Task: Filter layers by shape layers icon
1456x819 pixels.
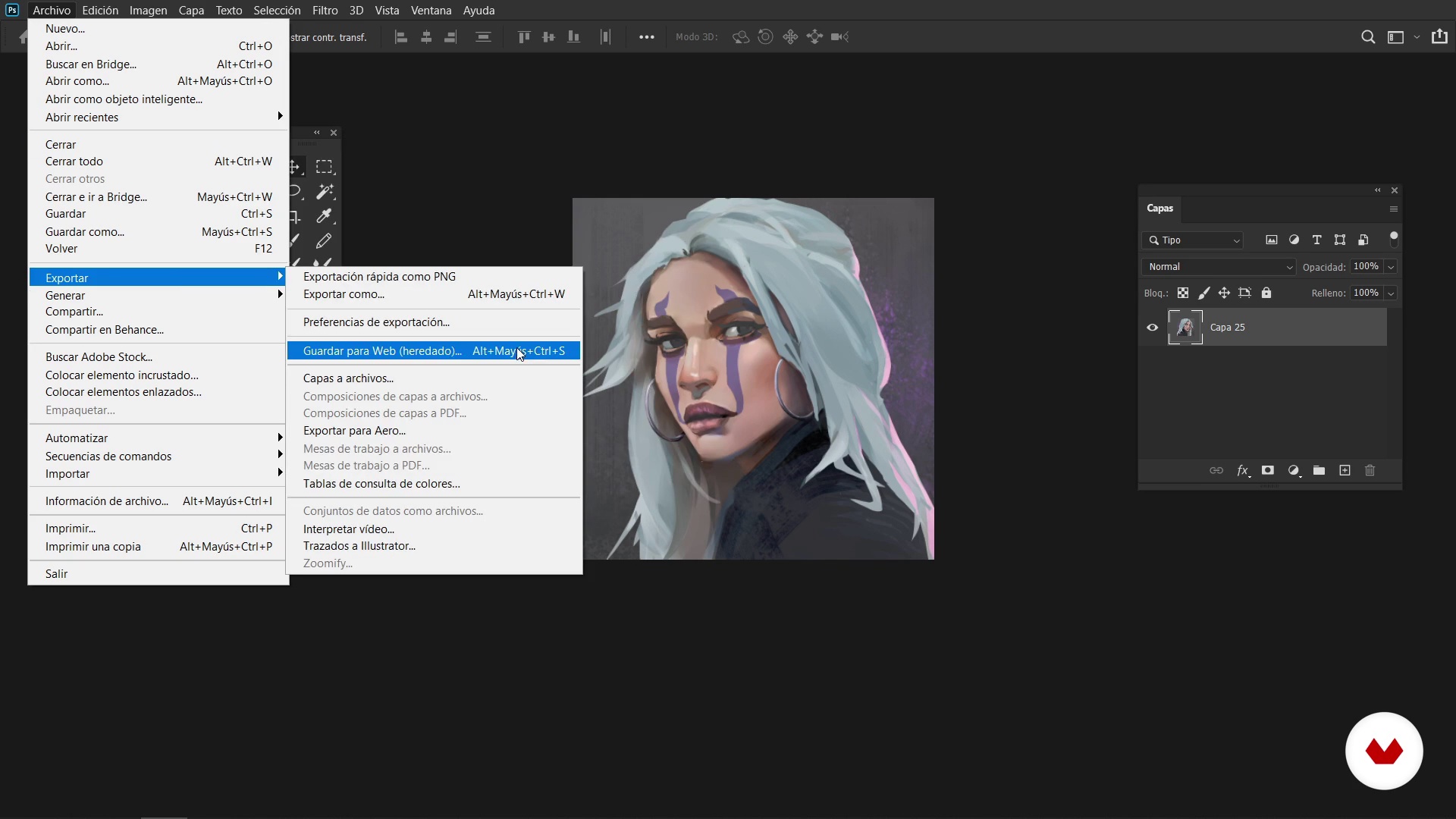Action: point(1340,240)
